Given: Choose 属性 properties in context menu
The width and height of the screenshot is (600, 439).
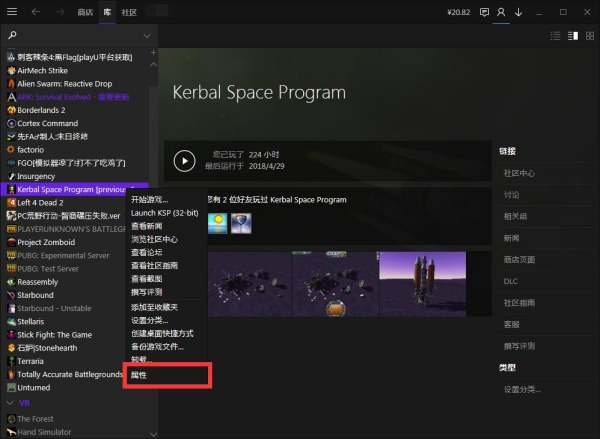Looking at the screenshot, I should click(139, 375).
